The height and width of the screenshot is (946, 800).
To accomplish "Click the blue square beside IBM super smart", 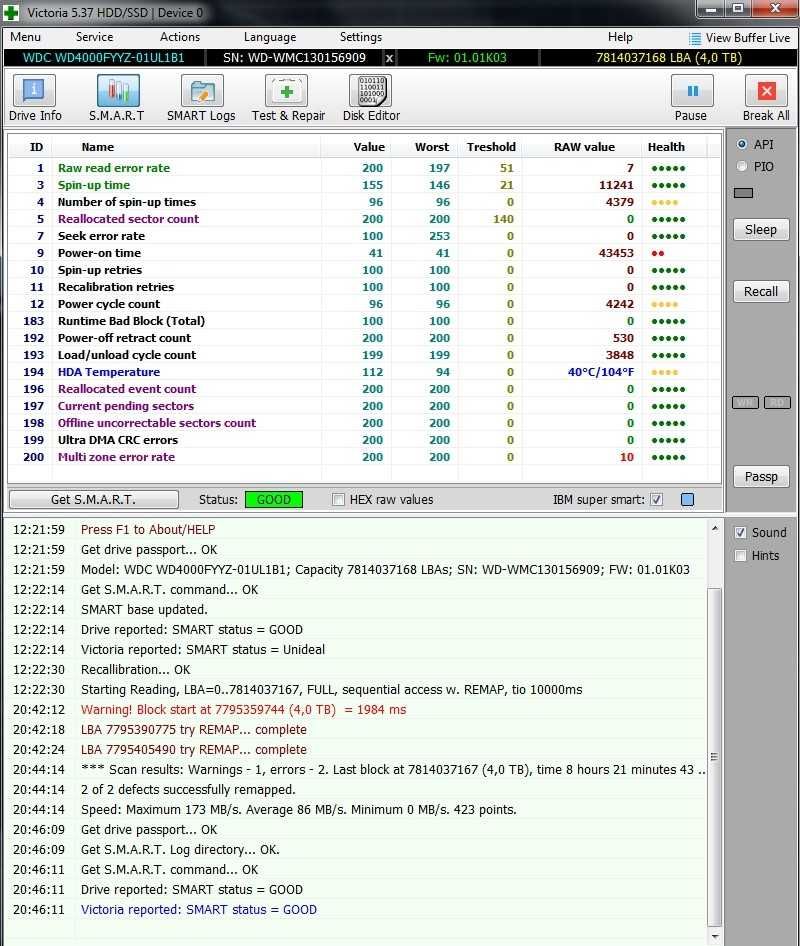I will point(687,500).
